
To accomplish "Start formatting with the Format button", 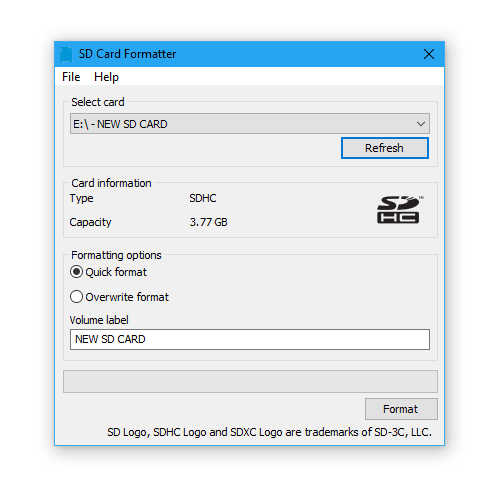I will [401, 409].
